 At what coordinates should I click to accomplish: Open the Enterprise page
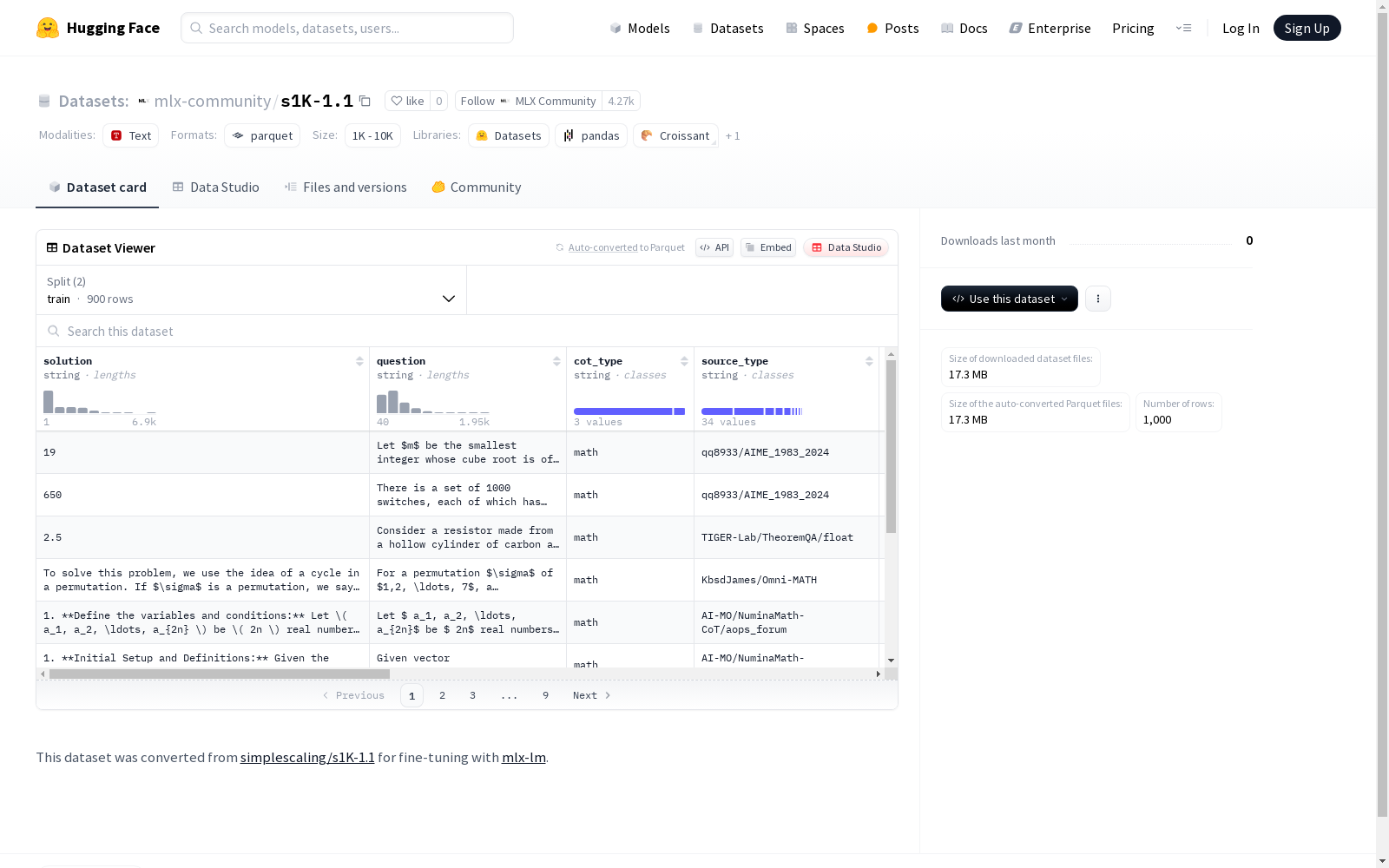point(1050,28)
